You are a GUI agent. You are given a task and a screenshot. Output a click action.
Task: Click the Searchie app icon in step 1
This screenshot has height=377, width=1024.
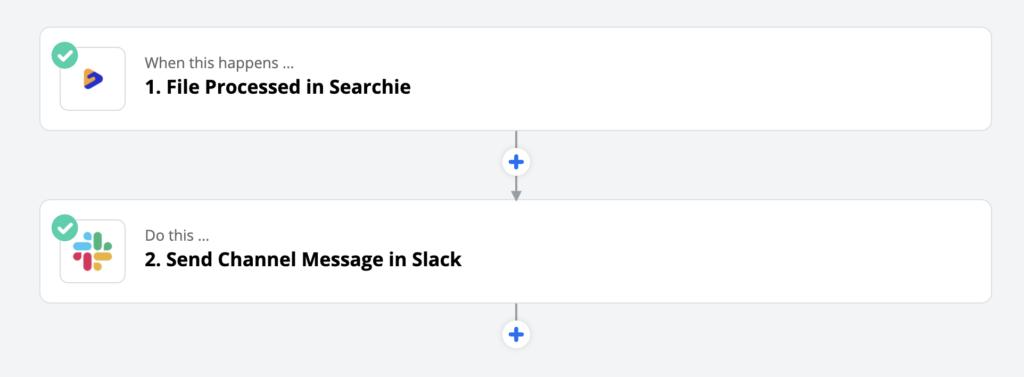click(x=93, y=79)
